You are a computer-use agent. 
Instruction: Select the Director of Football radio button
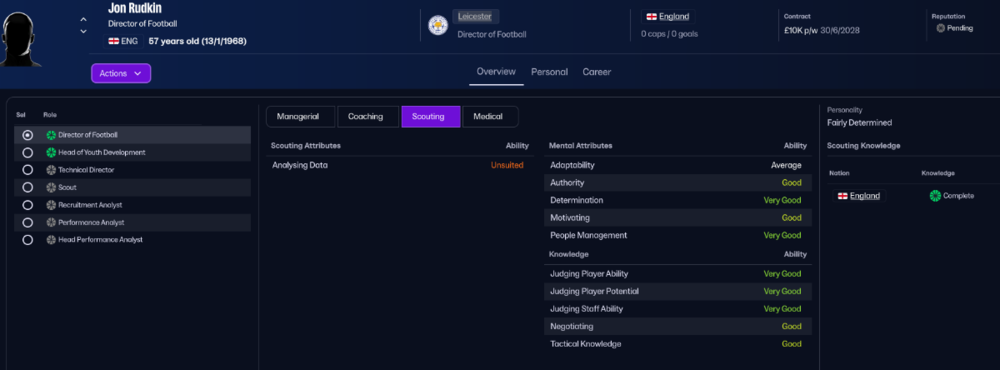pyautogui.click(x=27, y=135)
